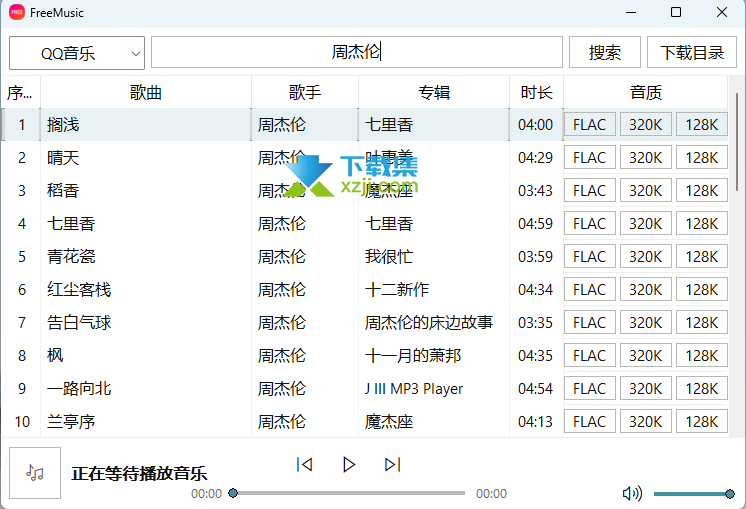Image resolution: width=746 pixels, height=509 pixels.
Task: Click album J III MP3 Player
Action: (x=413, y=389)
